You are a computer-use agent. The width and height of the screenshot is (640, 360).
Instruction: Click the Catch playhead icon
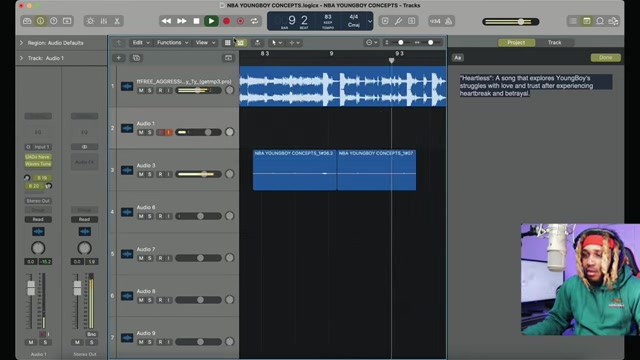(x=257, y=42)
